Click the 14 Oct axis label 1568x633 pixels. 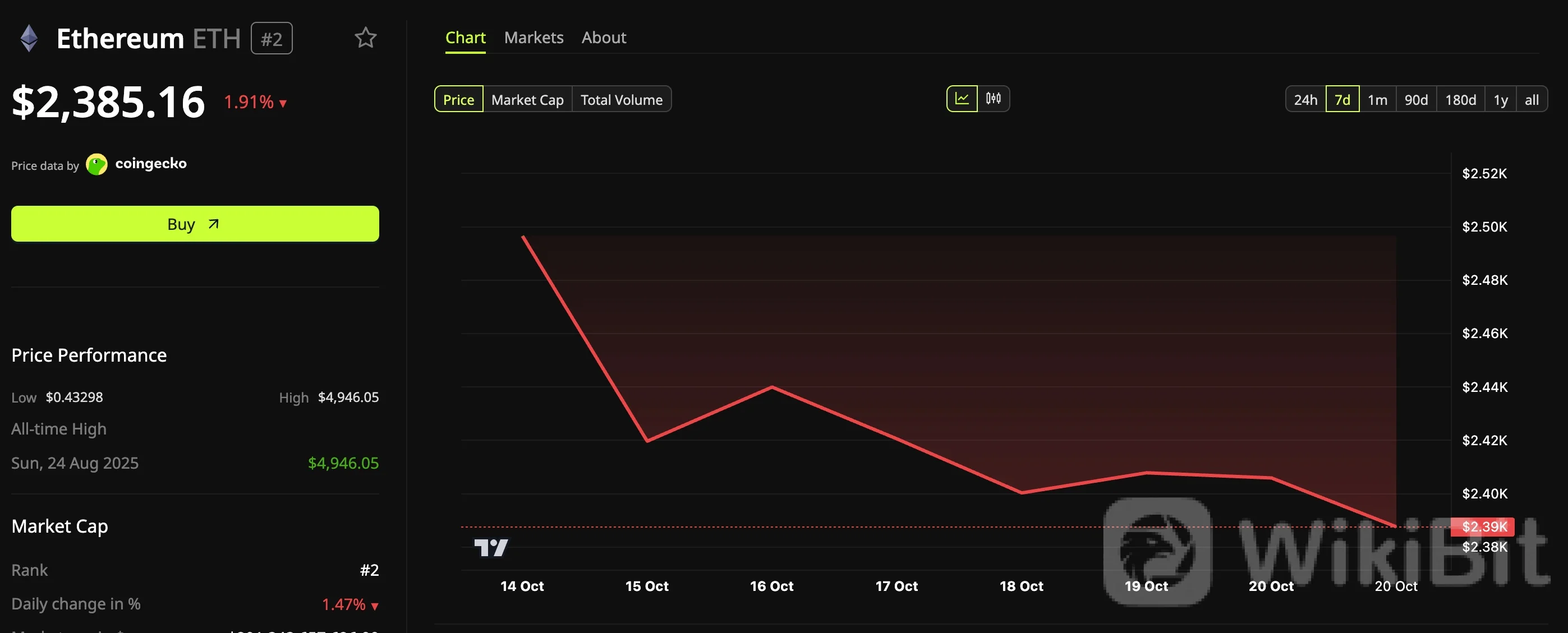(x=522, y=586)
